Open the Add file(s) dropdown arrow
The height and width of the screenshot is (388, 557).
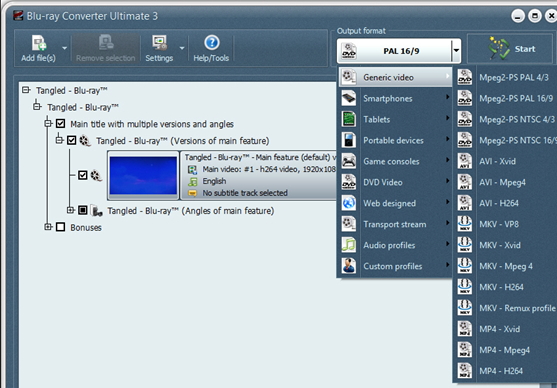[64, 48]
